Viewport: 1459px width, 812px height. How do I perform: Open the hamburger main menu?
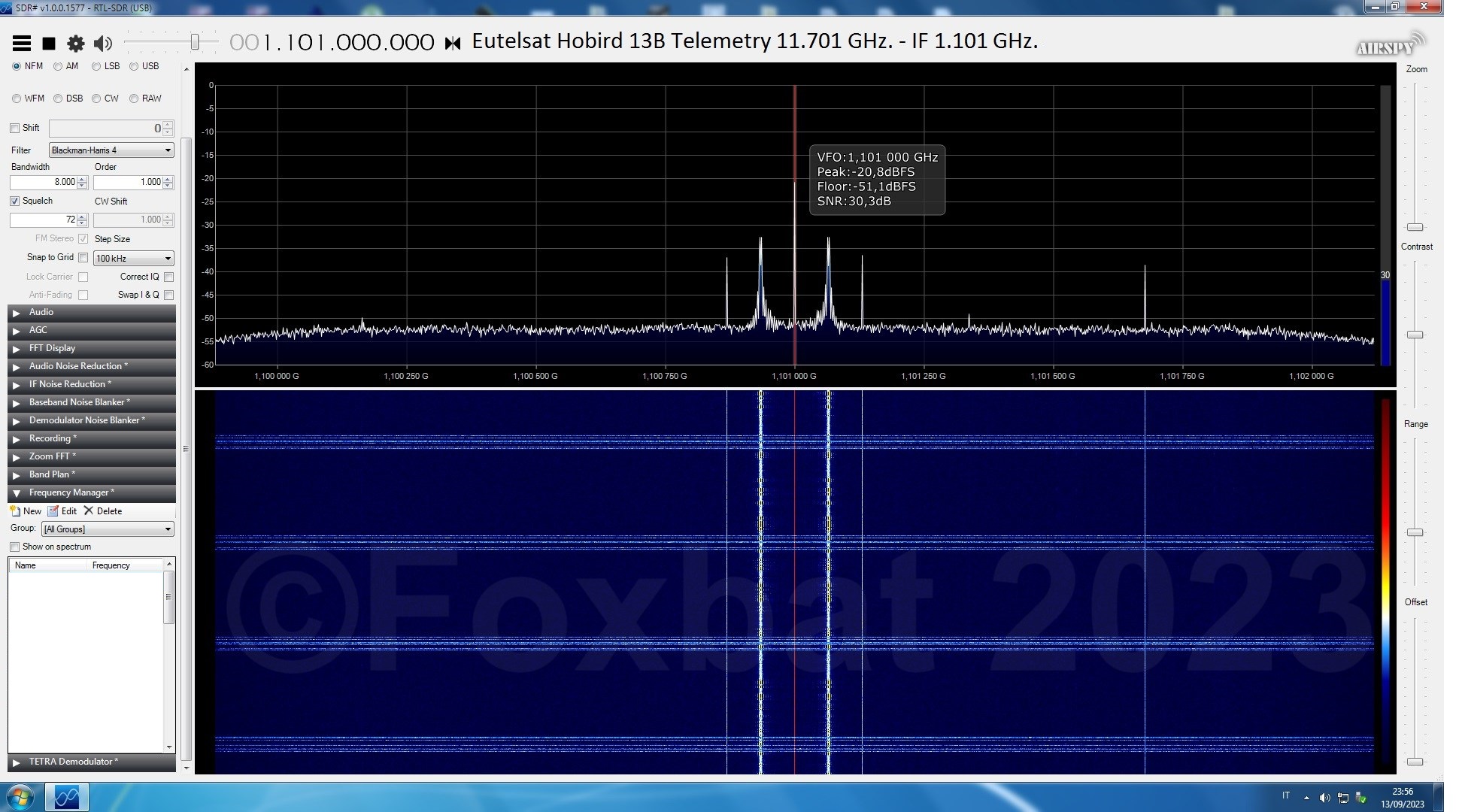click(22, 44)
